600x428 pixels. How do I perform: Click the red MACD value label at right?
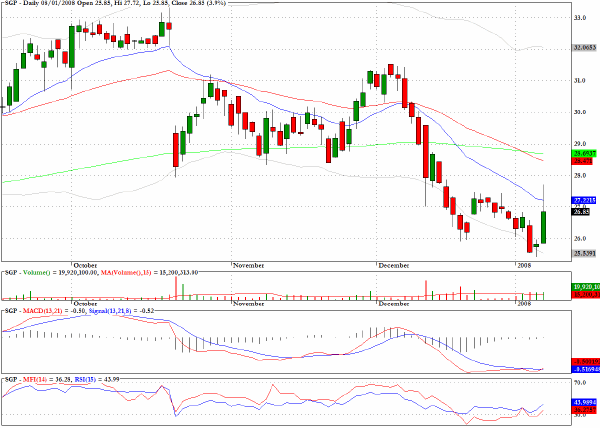coord(585,361)
